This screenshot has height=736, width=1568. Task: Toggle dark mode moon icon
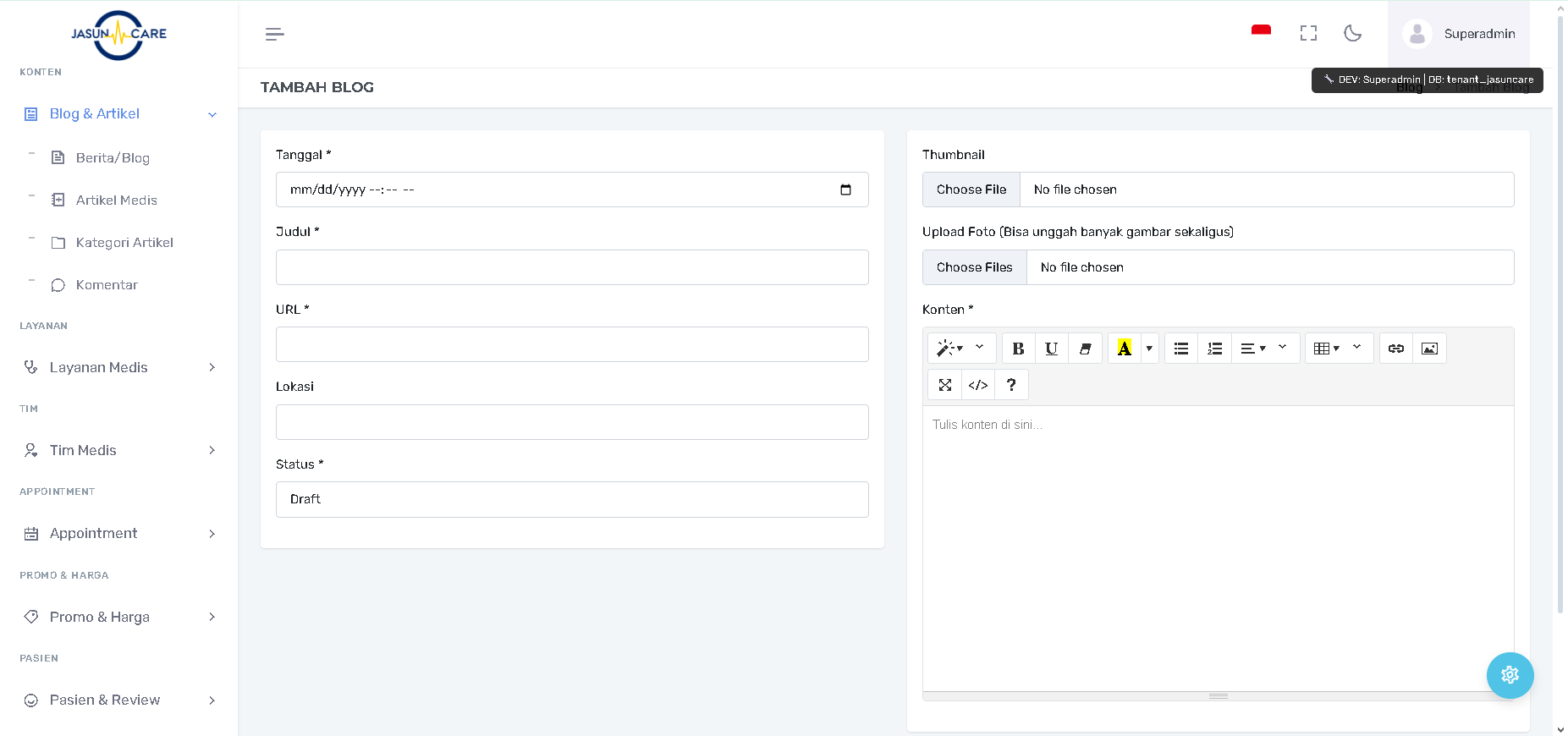point(1352,34)
